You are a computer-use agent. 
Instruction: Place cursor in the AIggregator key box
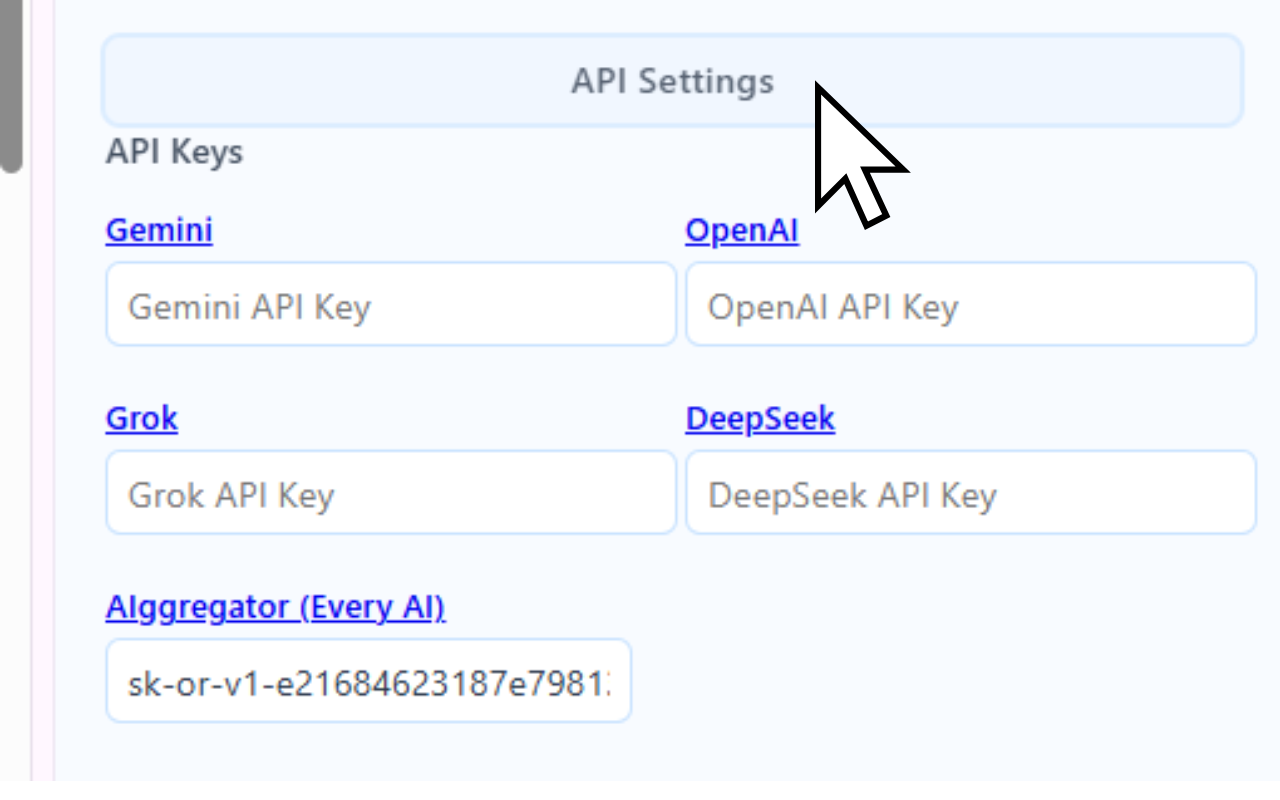click(x=368, y=681)
